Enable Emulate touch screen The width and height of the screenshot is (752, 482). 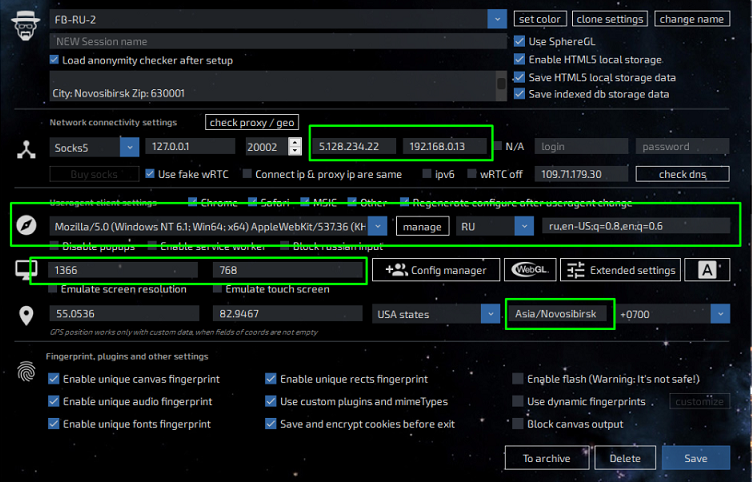(217, 289)
